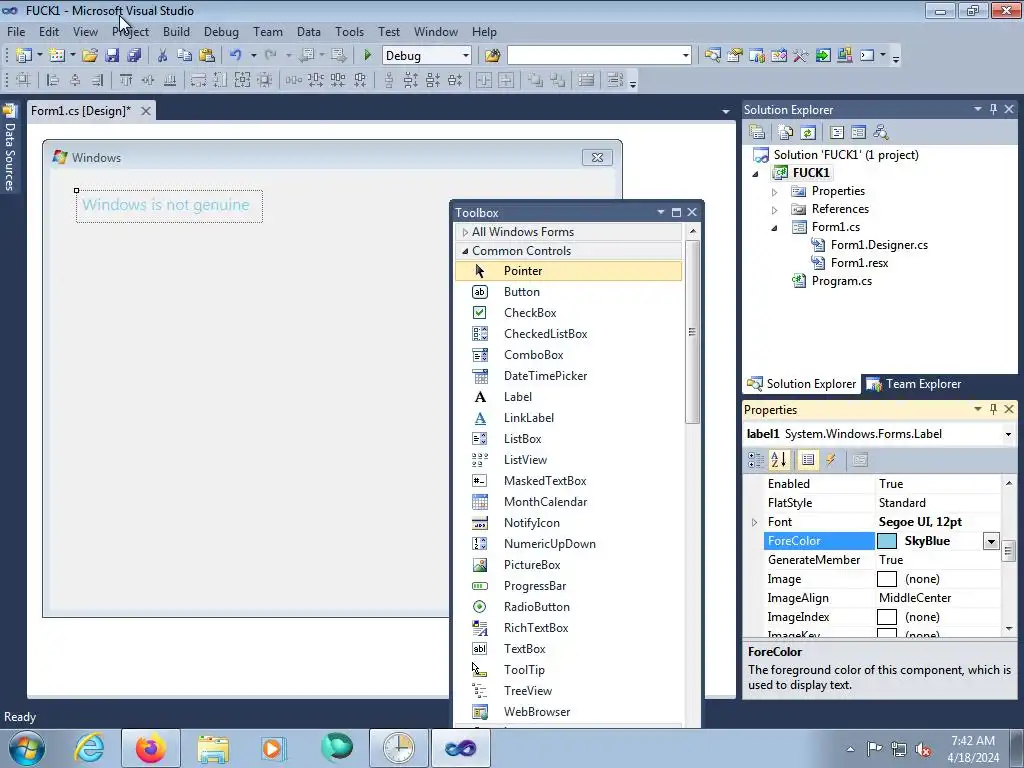1024x768 pixels.
Task: Open the Debug configuration dropdown
Action: tap(466, 56)
